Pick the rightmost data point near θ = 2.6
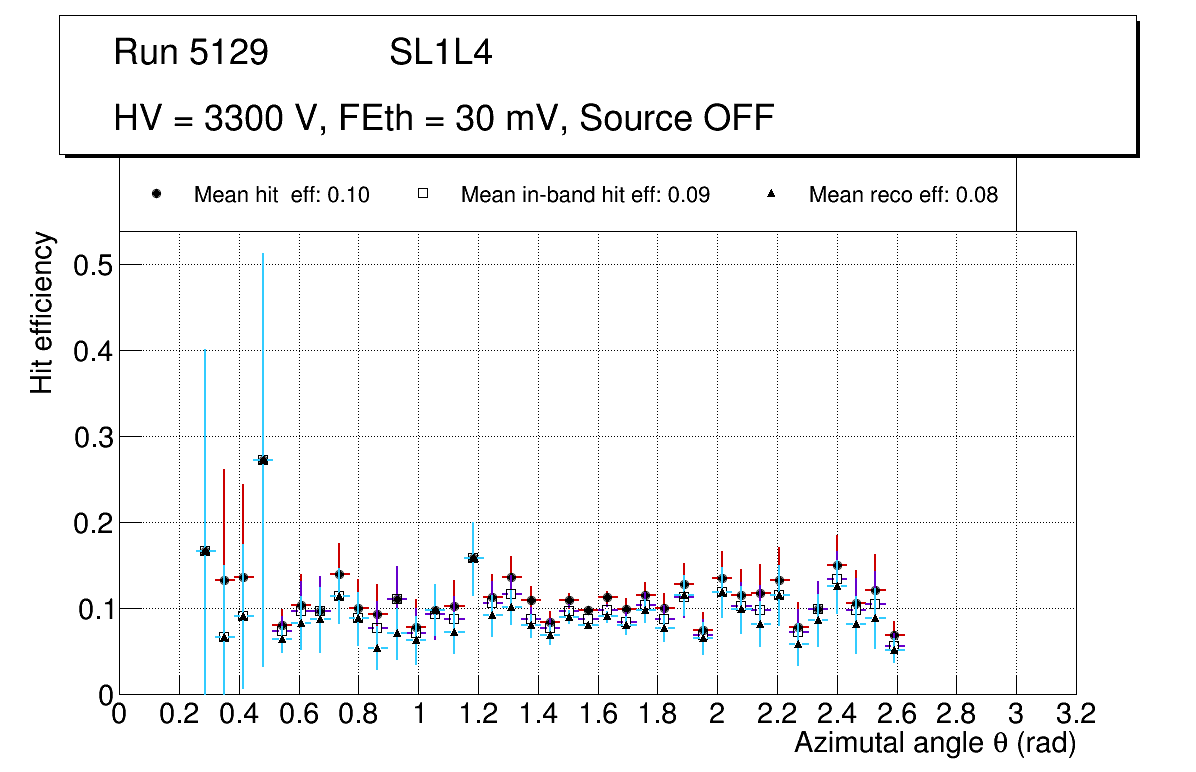The height and width of the screenshot is (772, 1196). click(x=895, y=636)
